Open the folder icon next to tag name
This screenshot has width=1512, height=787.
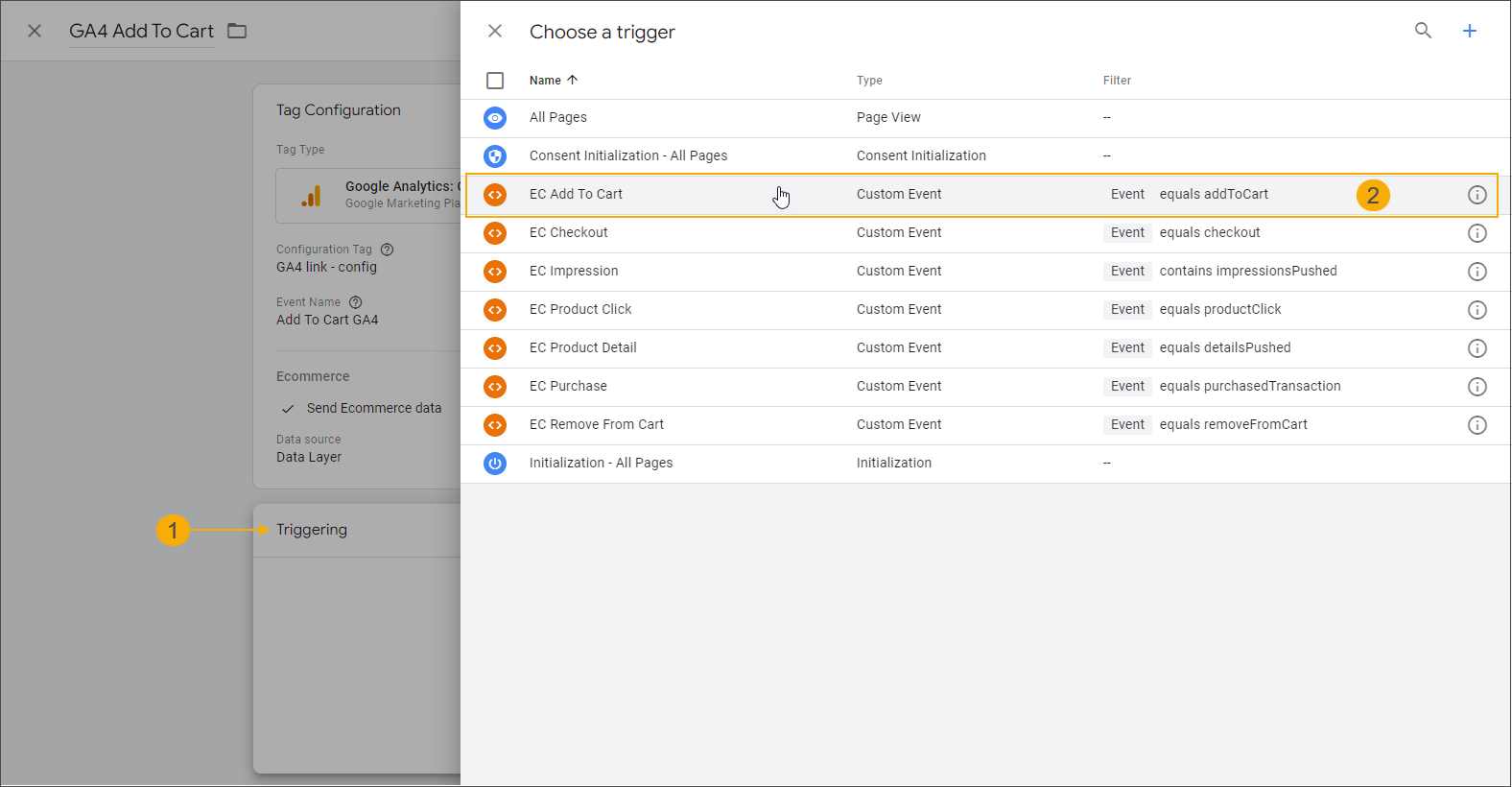tap(237, 31)
